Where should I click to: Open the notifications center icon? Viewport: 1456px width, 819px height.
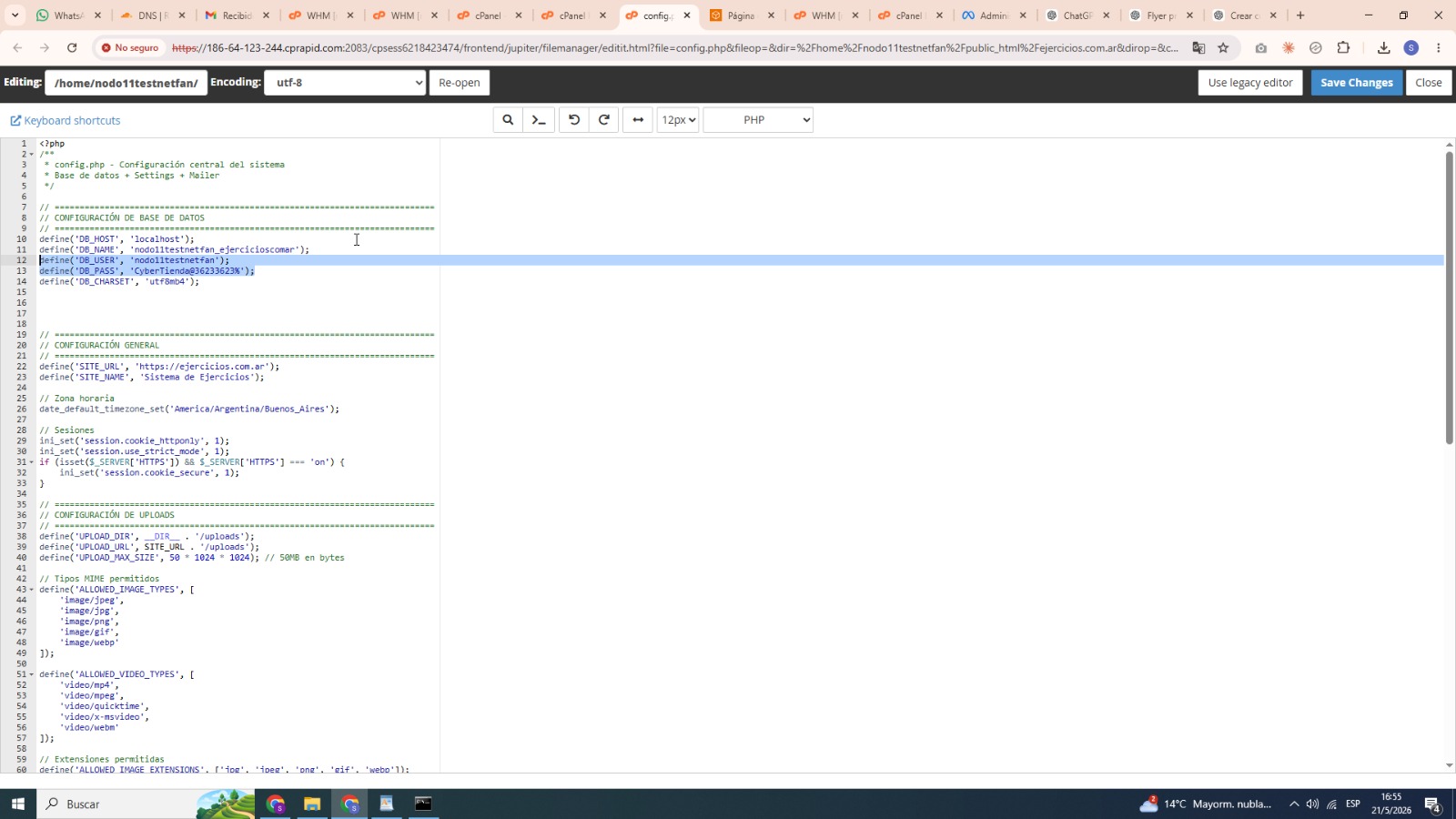pyautogui.click(x=1432, y=804)
